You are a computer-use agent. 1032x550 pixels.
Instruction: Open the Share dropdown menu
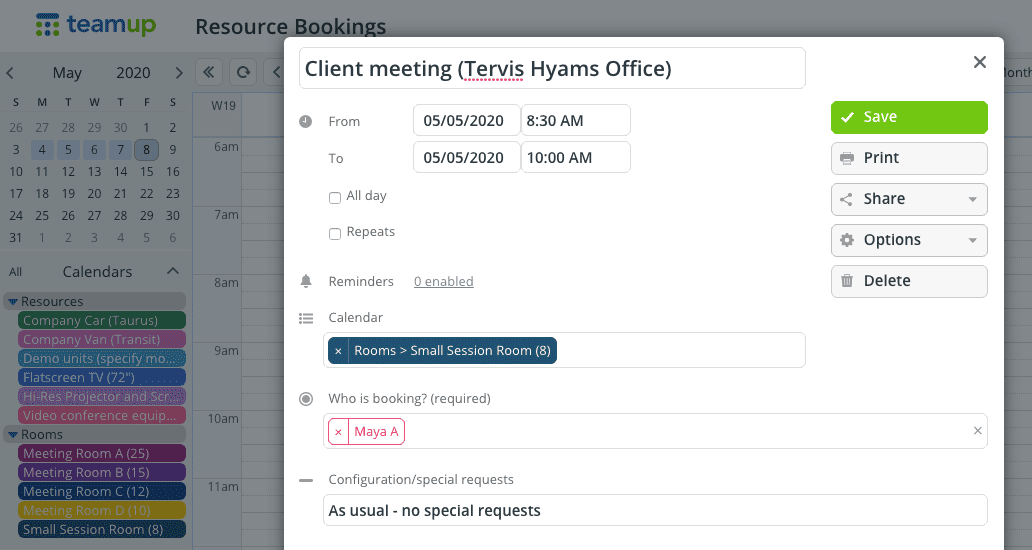point(909,199)
